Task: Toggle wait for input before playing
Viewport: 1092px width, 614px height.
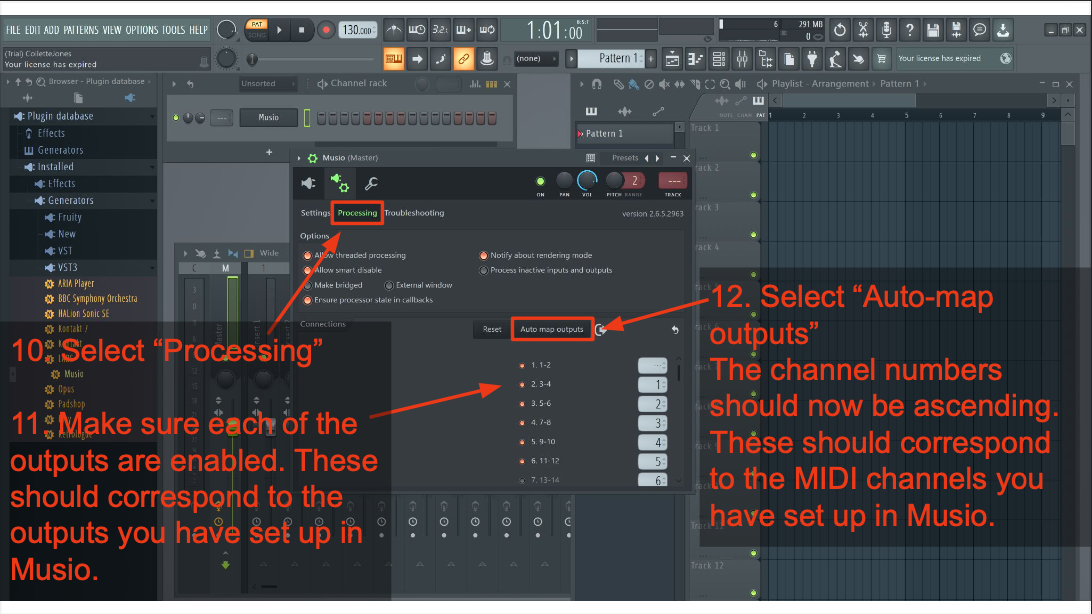Action: [x=417, y=30]
